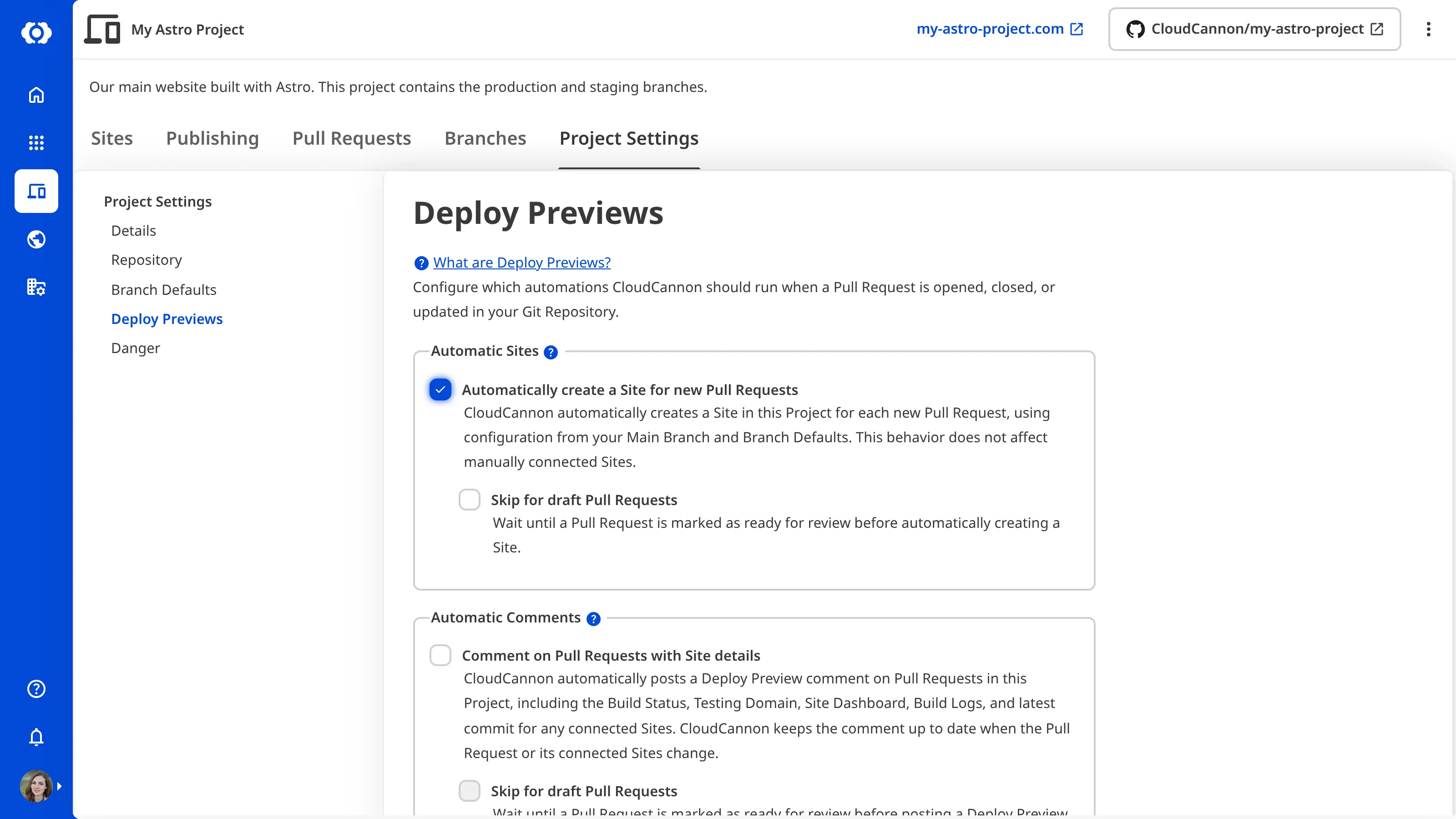Open the organization settings building icon

[x=36, y=287]
